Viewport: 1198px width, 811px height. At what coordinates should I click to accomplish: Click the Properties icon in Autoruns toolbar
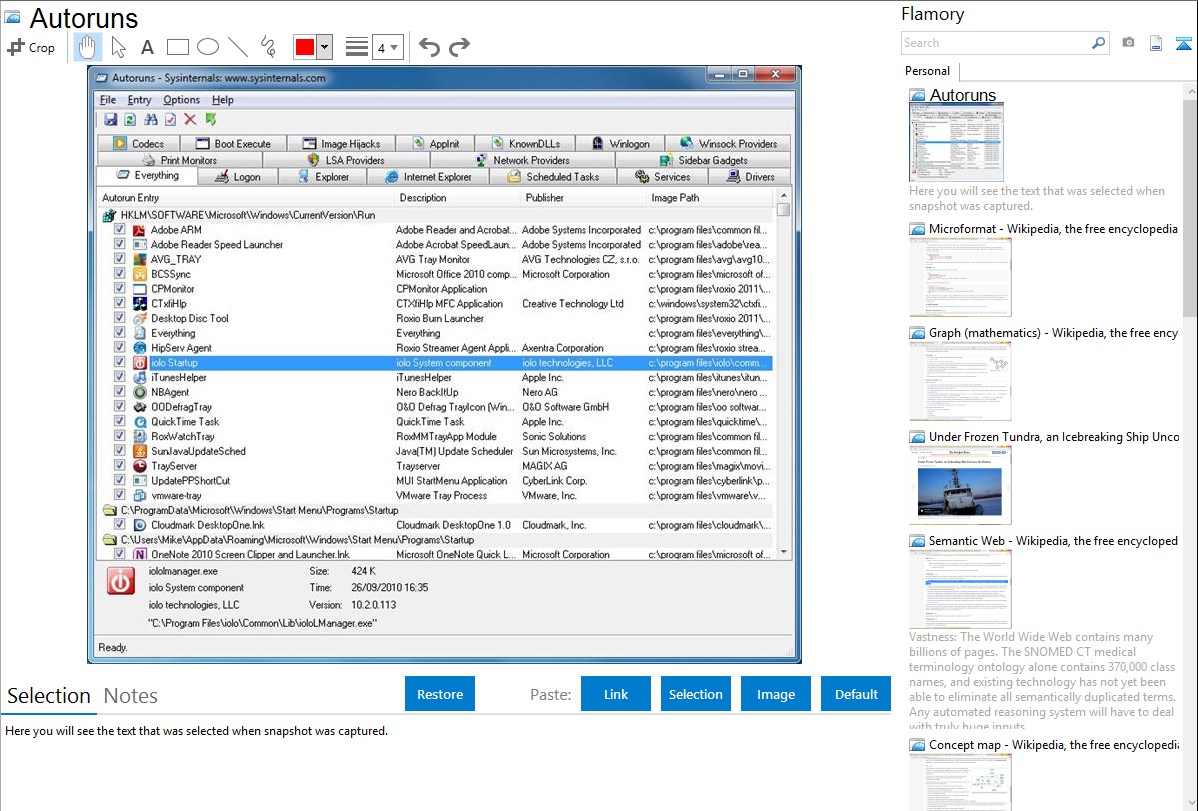(170, 119)
